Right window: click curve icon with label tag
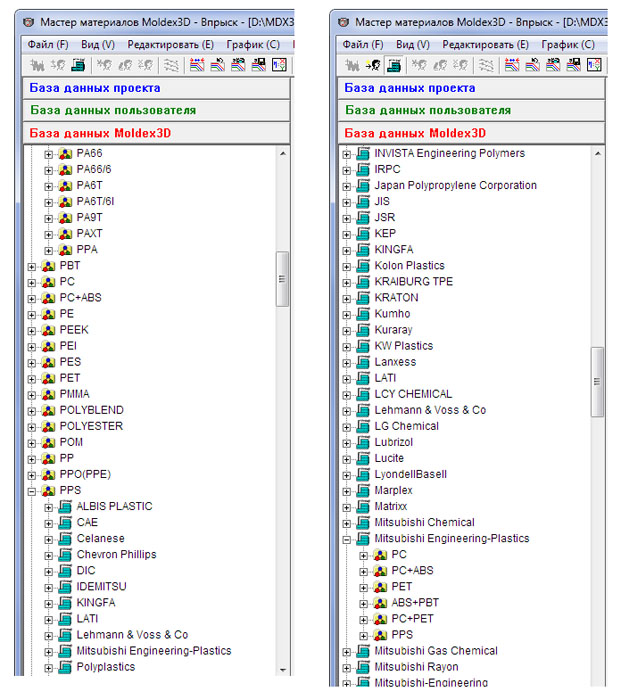Image resolution: width=621 pixels, height=700 pixels. coord(553,65)
